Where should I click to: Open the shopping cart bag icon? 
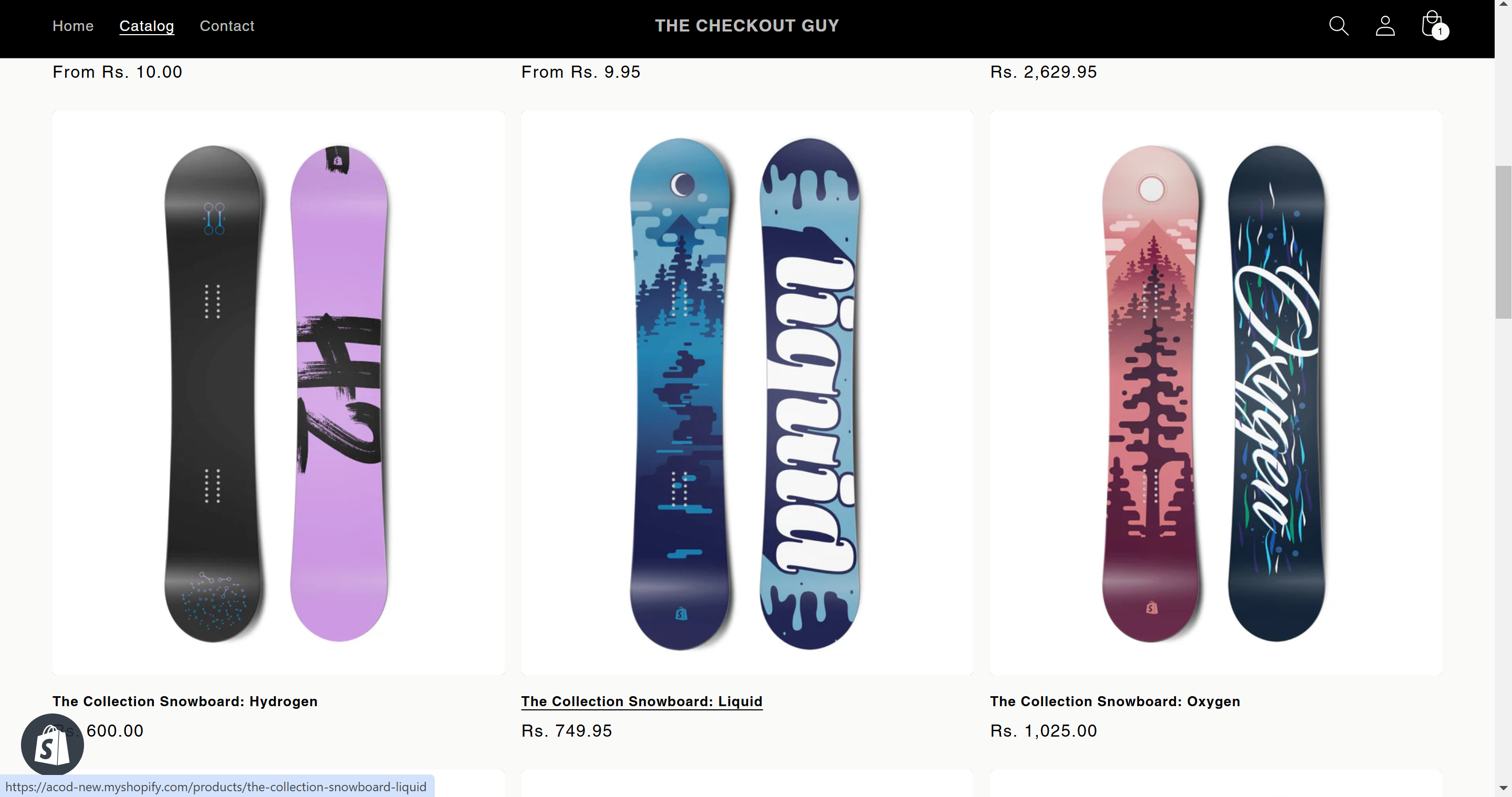coord(1431,24)
